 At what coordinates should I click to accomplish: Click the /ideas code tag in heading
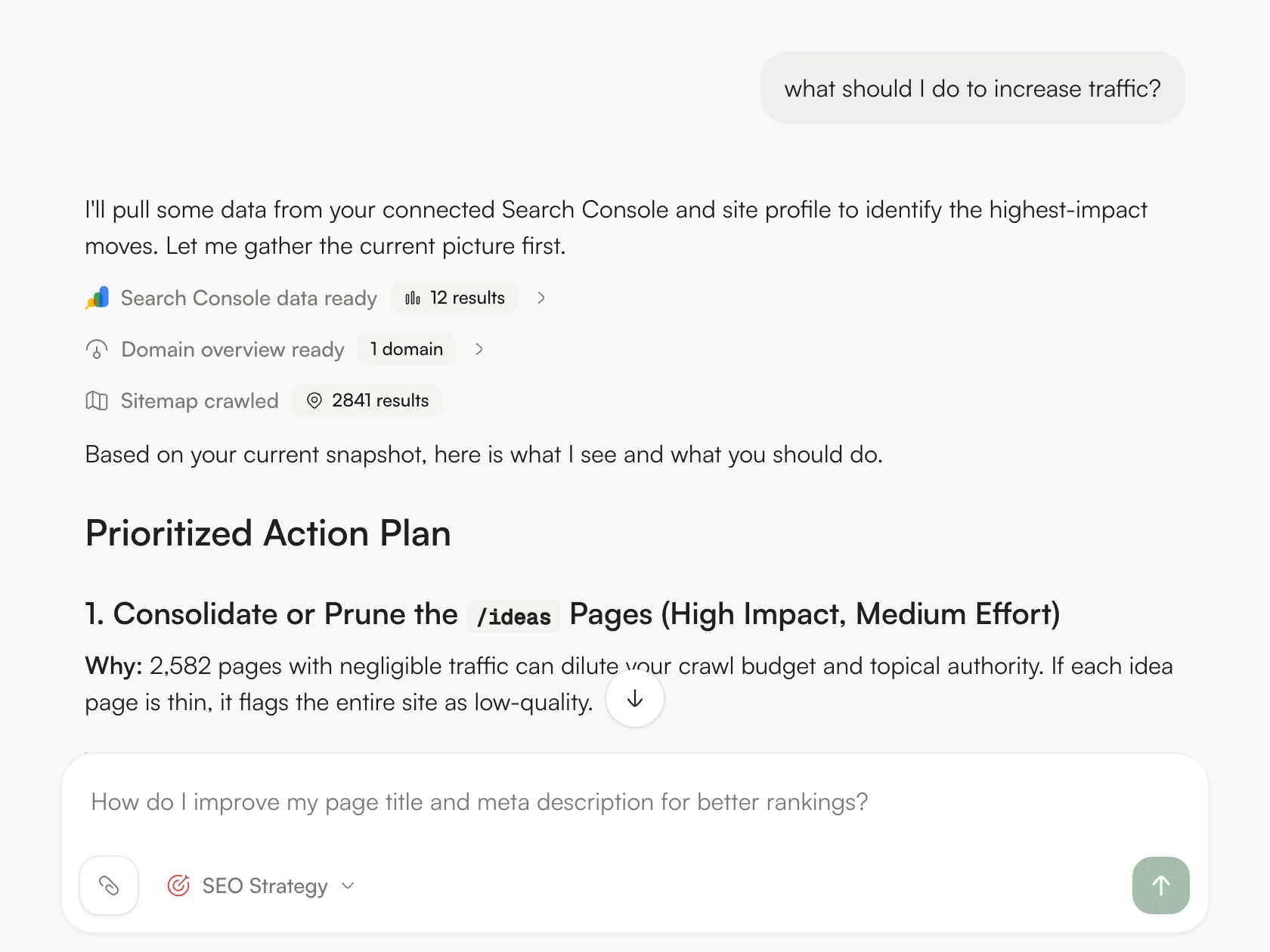coord(514,617)
